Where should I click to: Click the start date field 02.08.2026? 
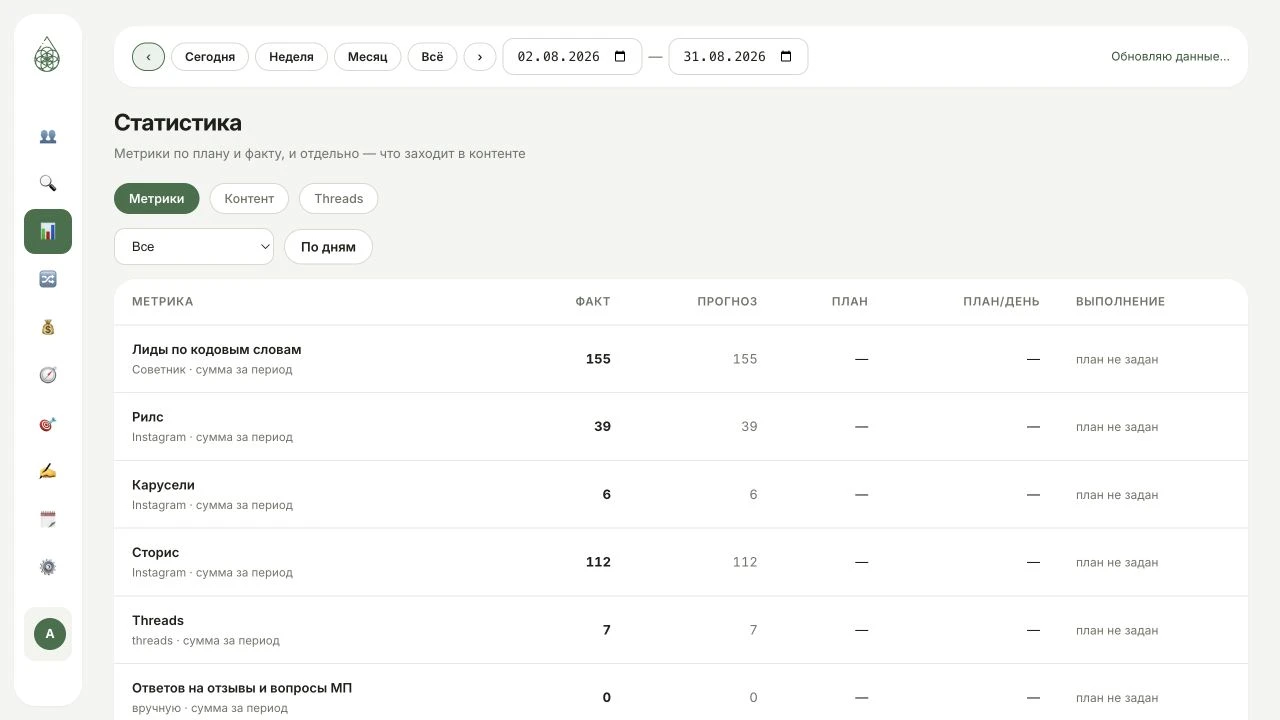pyautogui.click(x=572, y=57)
